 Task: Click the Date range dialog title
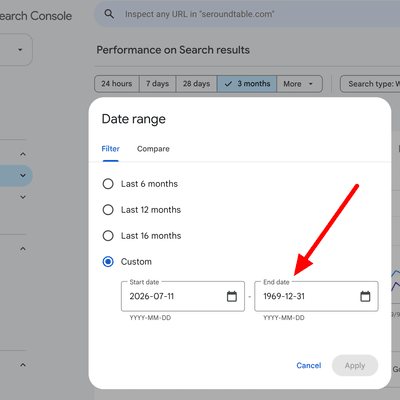click(x=133, y=119)
